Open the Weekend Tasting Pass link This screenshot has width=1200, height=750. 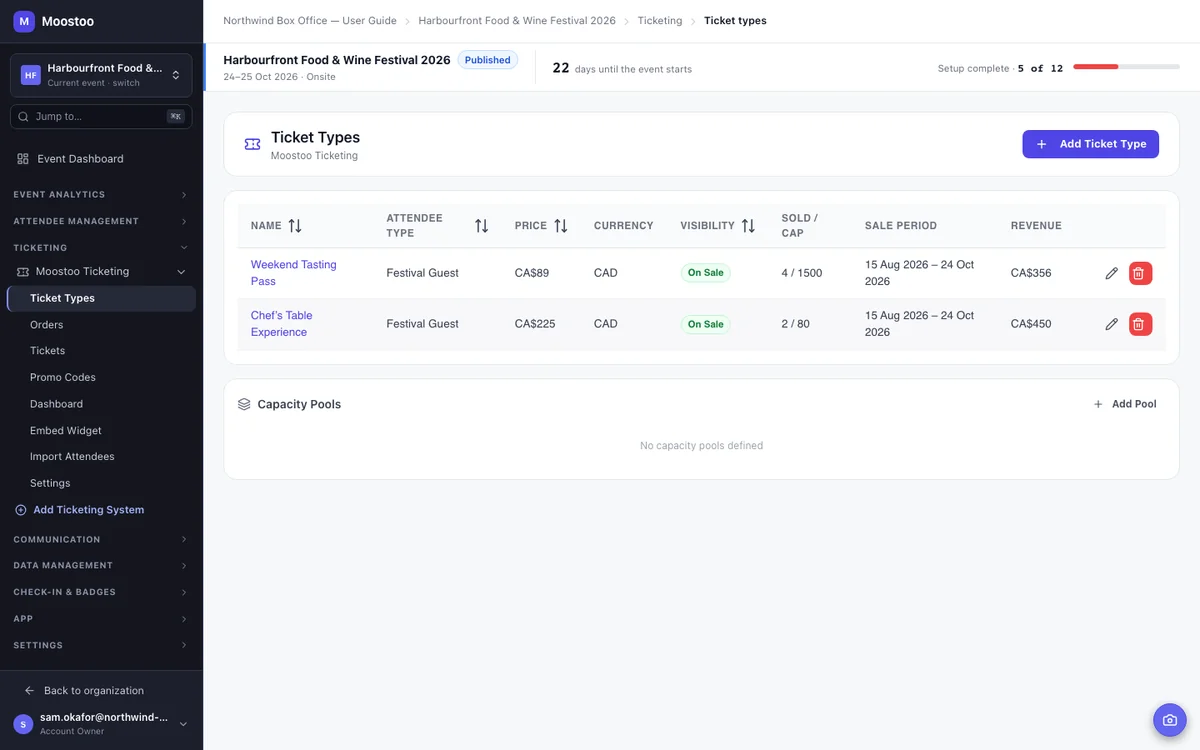point(293,273)
